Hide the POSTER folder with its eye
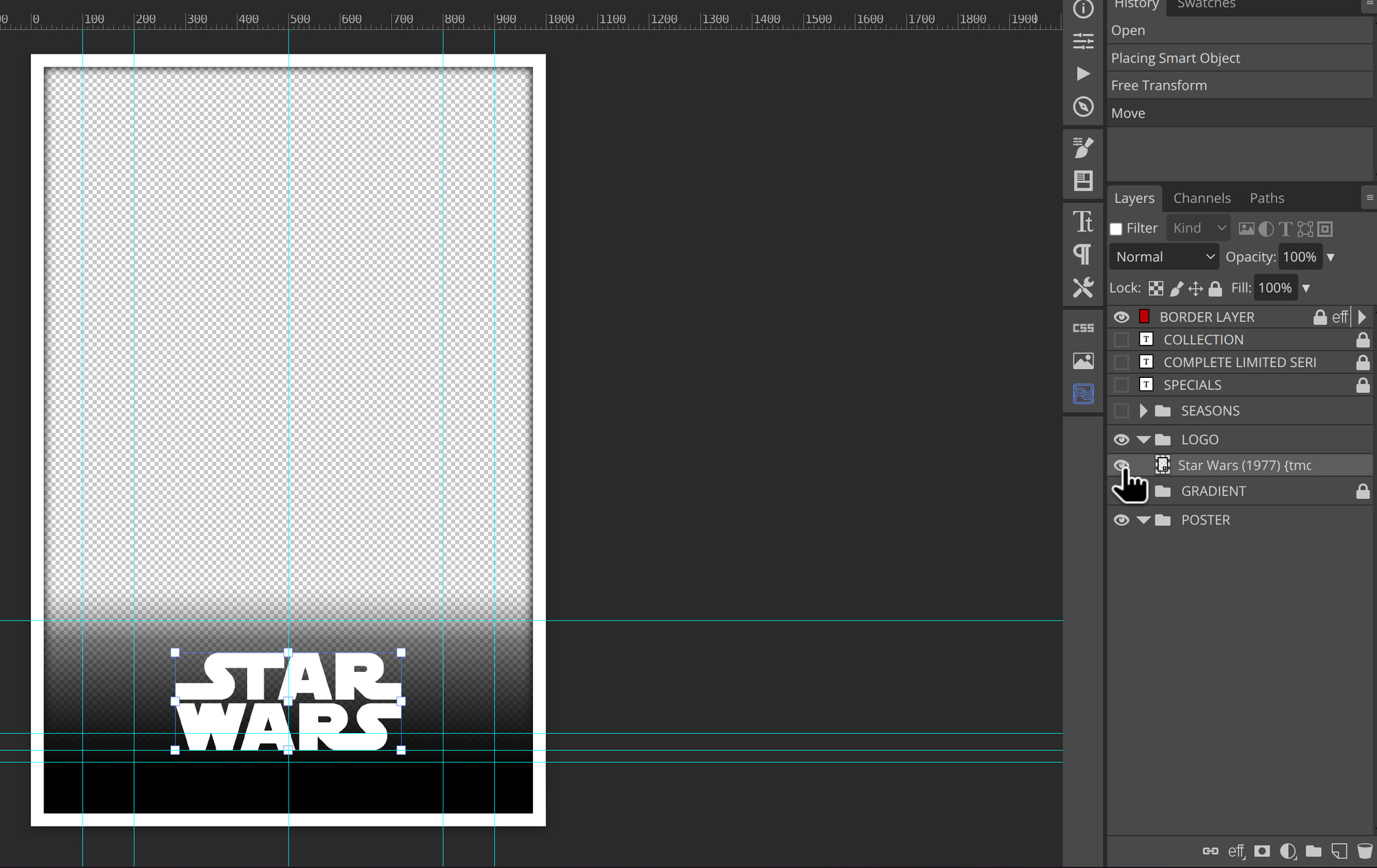The width and height of the screenshot is (1377, 868). [x=1122, y=520]
